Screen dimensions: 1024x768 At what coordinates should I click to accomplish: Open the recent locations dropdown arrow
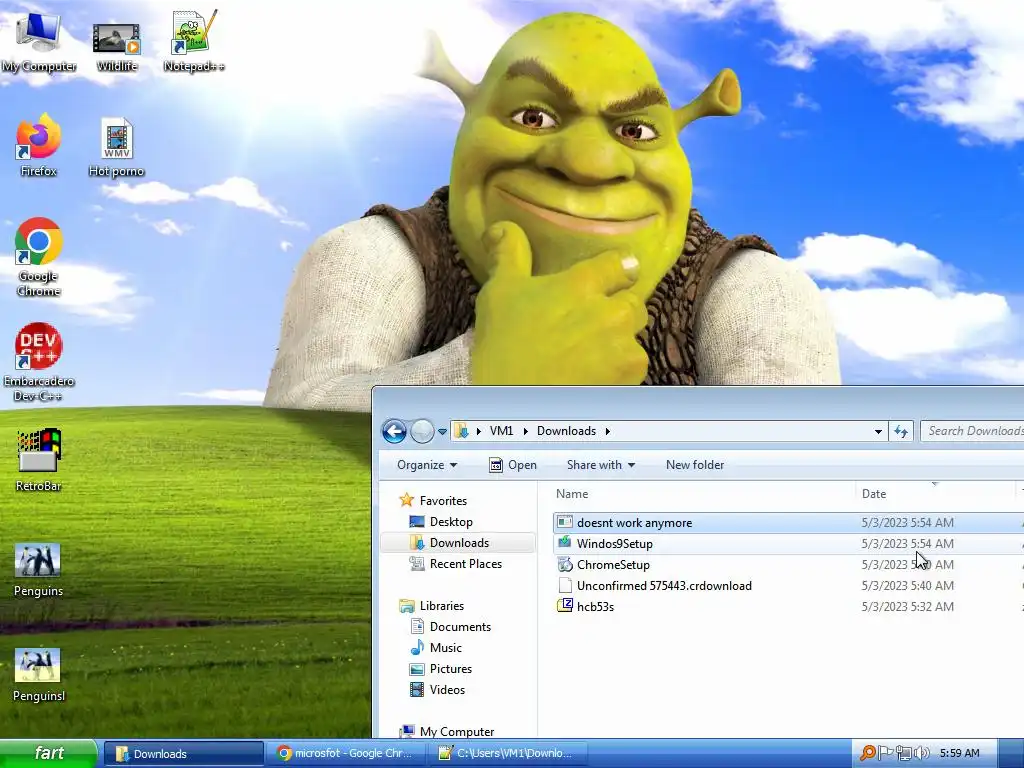pos(442,431)
